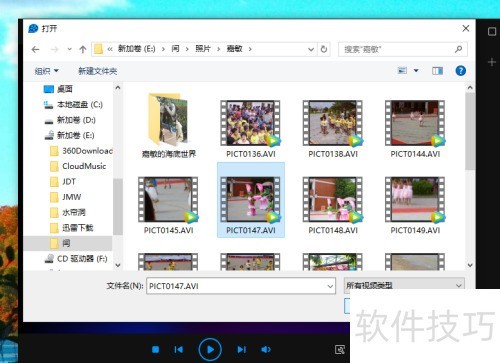This screenshot has height=363, width=500.
Task: Select CD 驱动器 (F:) drive
Action: [76, 259]
